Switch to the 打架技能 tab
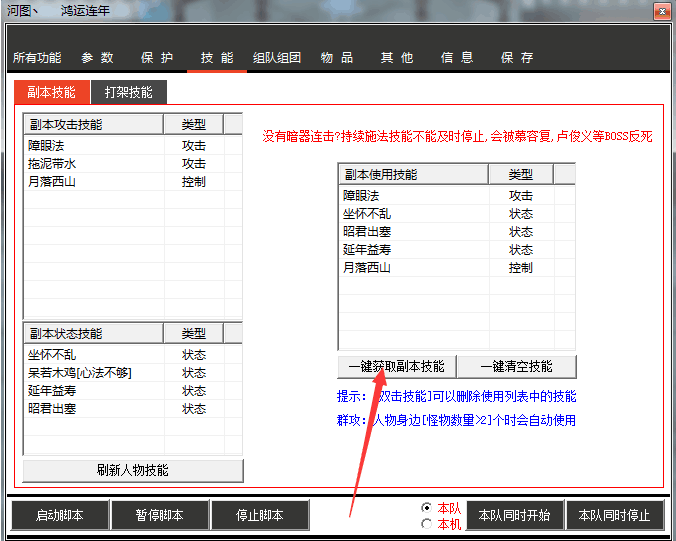 coord(129,93)
